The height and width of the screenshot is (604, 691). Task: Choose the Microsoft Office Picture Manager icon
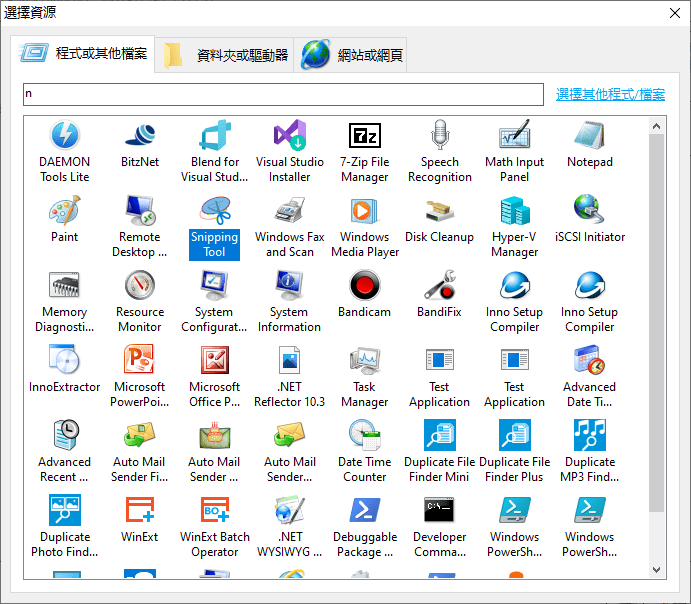tap(215, 360)
